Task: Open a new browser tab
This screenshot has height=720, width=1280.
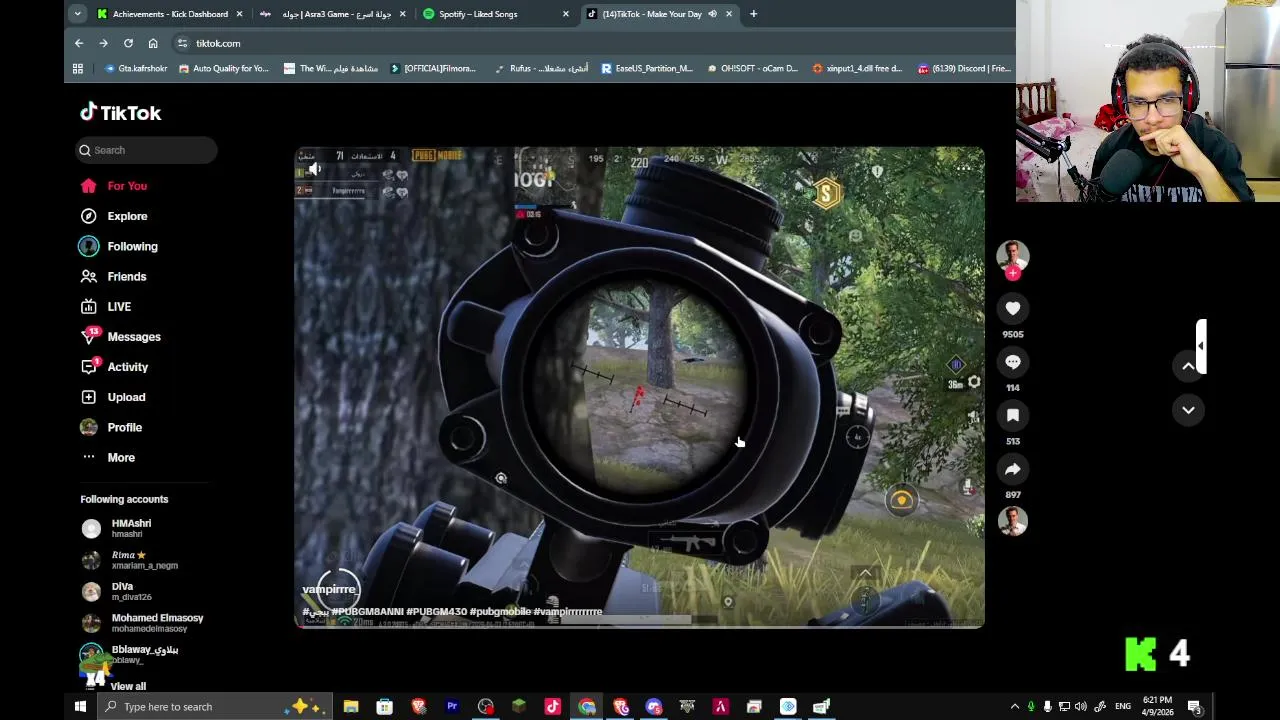Action: coord(753,14)
